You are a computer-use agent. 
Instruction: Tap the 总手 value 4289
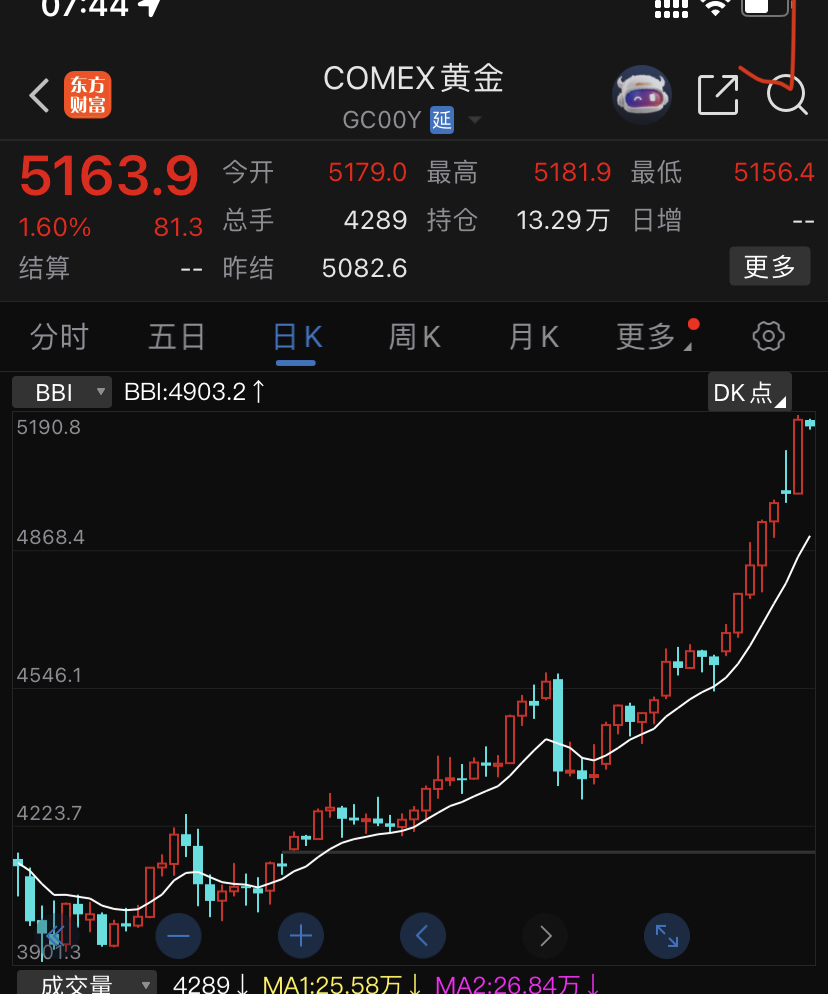coord(375,221)
